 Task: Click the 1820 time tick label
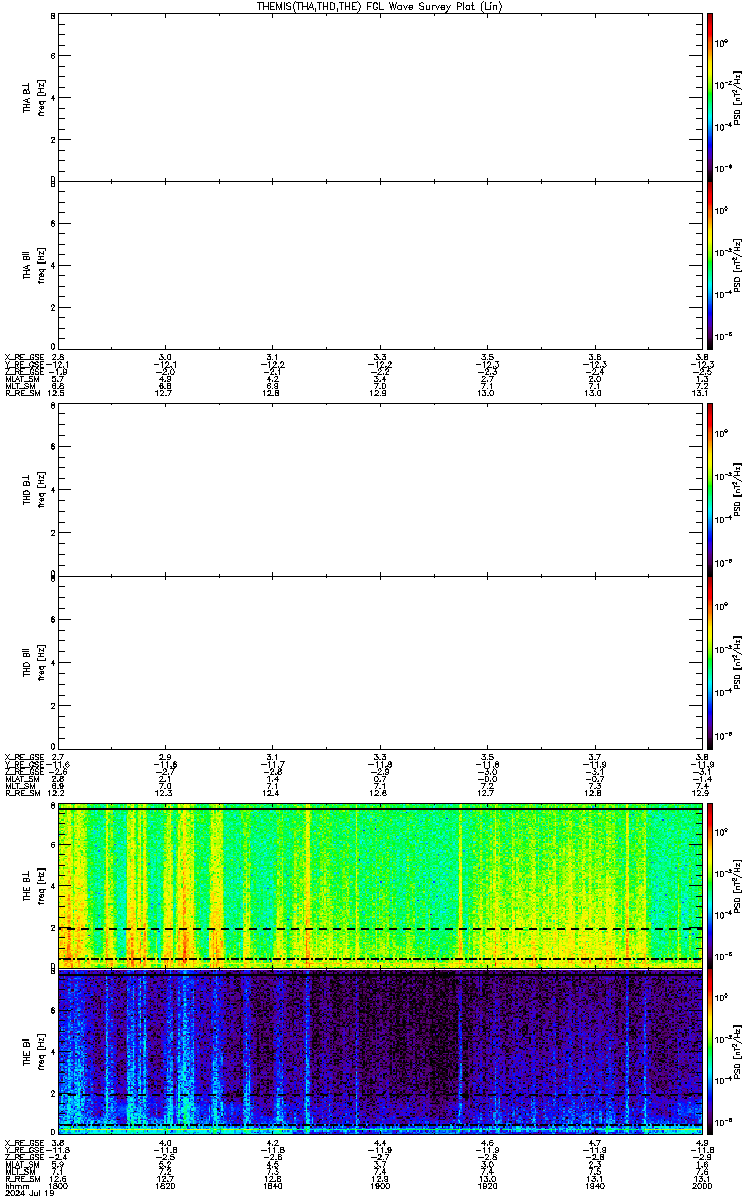pos(166,1185)
